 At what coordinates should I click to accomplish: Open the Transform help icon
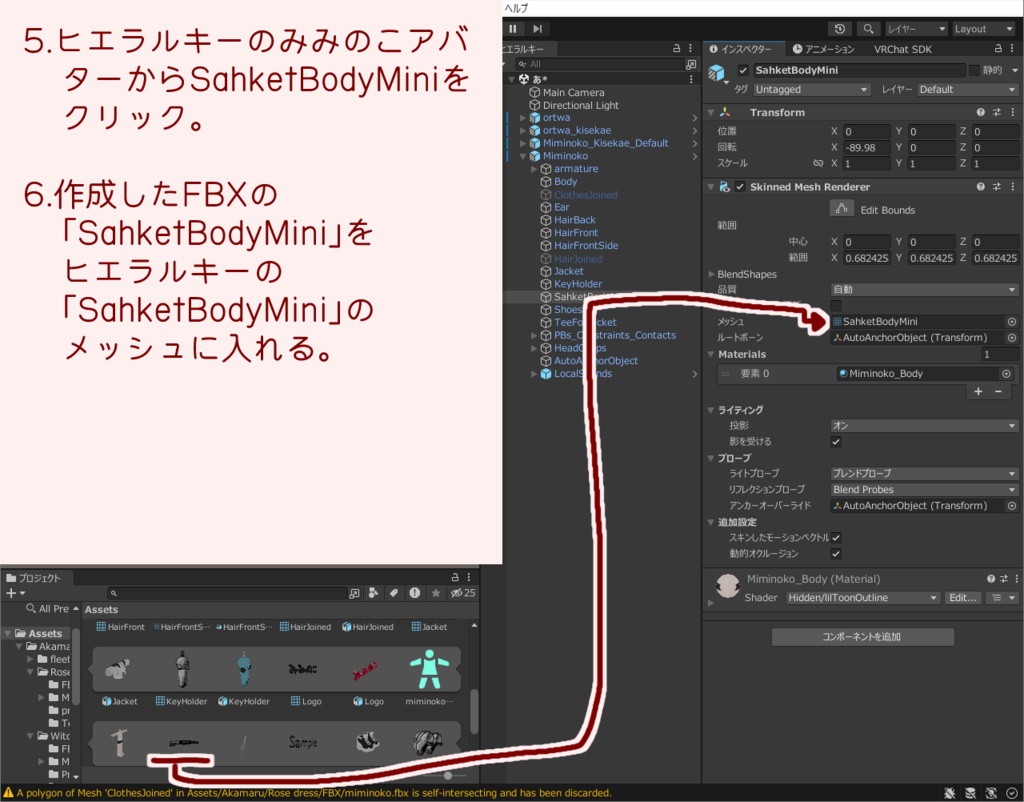[x=980, y=112]
